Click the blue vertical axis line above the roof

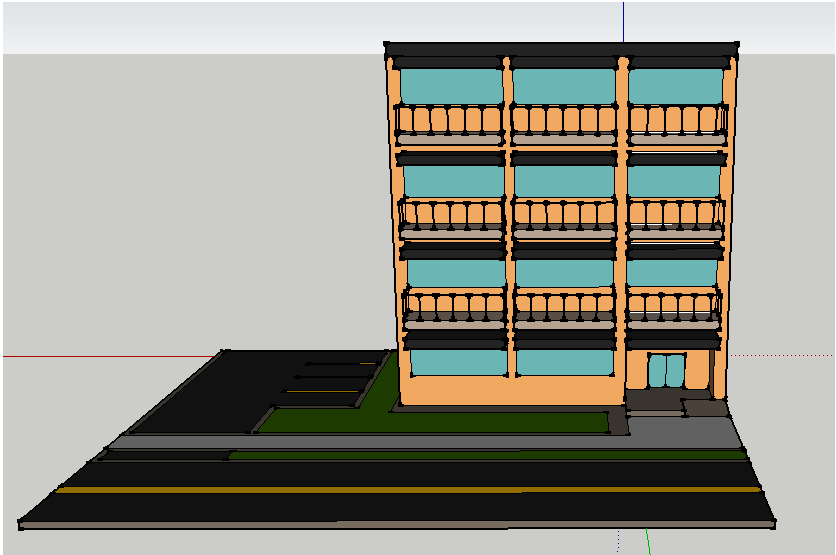click(623, 22)
